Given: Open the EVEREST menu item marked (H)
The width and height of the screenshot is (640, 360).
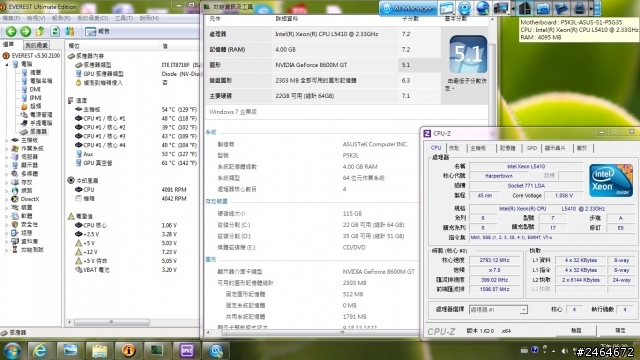Looking at the screenshot, I should click(149, 18).
